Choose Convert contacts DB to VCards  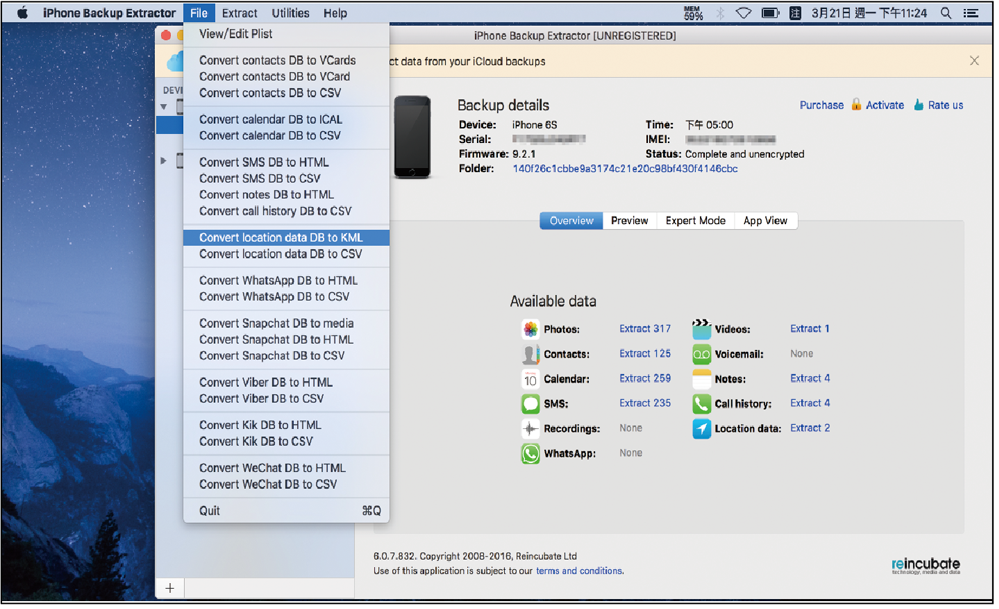[286, 60]
